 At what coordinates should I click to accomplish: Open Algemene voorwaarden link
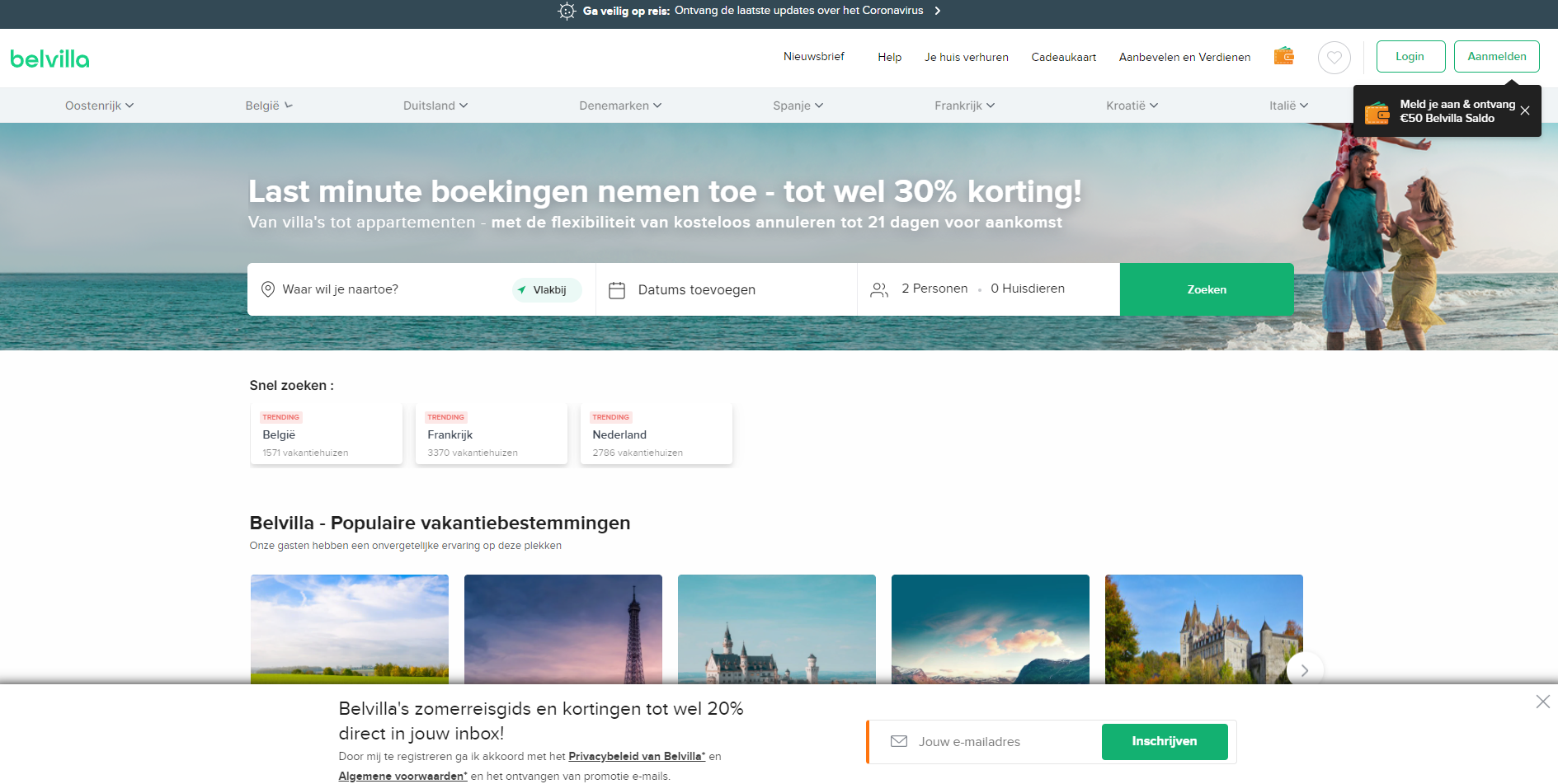coord(402,776)
